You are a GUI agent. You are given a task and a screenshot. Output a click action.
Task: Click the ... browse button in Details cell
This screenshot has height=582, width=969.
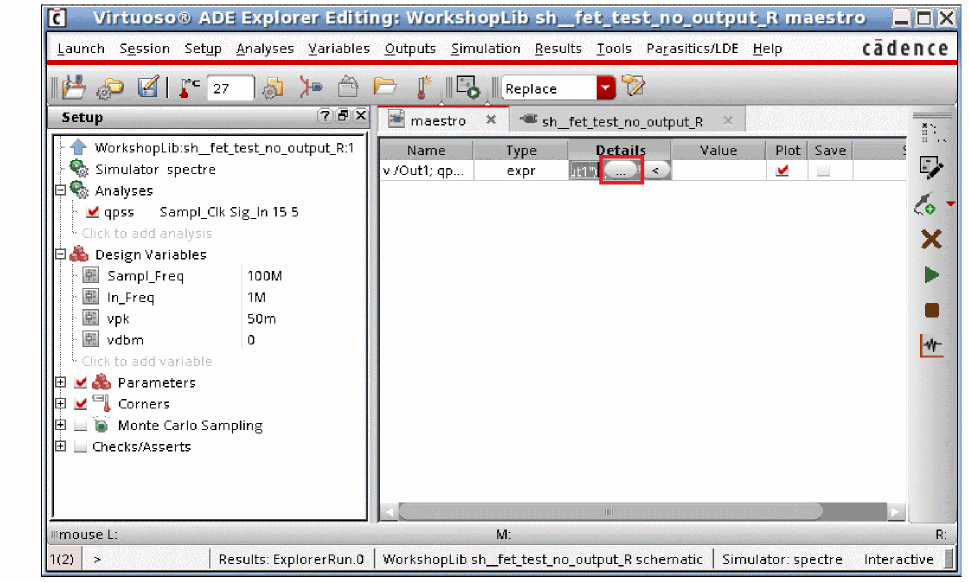pos(621,171)
